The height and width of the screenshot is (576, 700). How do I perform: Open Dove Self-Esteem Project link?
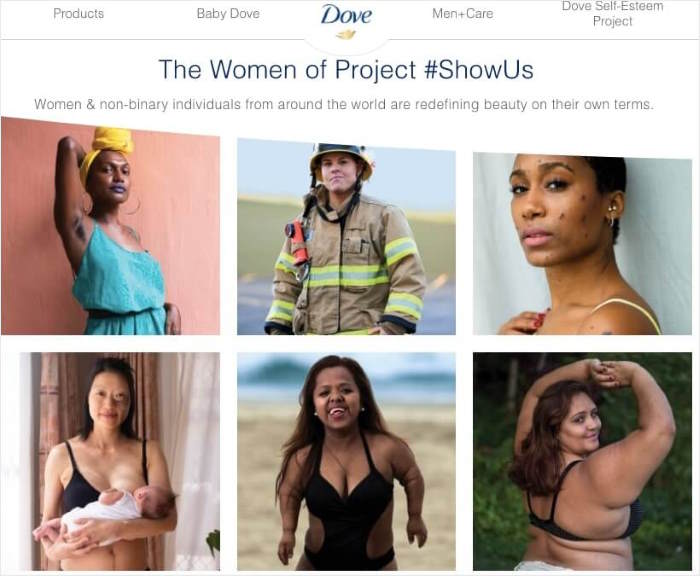[612, 14]
